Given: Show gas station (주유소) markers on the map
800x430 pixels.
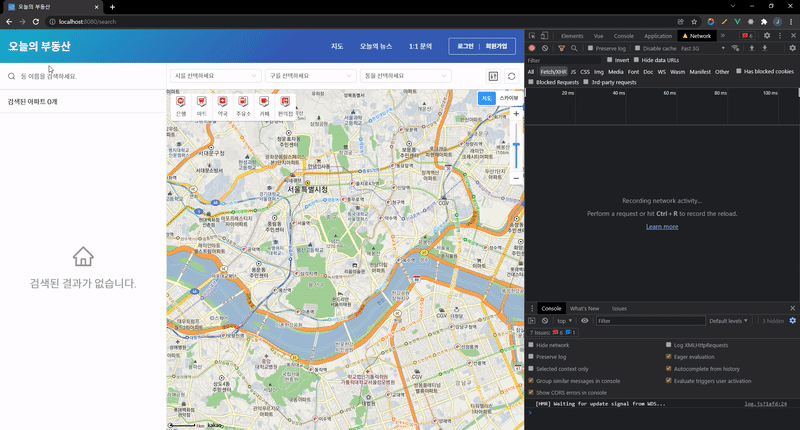Looking at the screenshot, I should coord(243,106).
